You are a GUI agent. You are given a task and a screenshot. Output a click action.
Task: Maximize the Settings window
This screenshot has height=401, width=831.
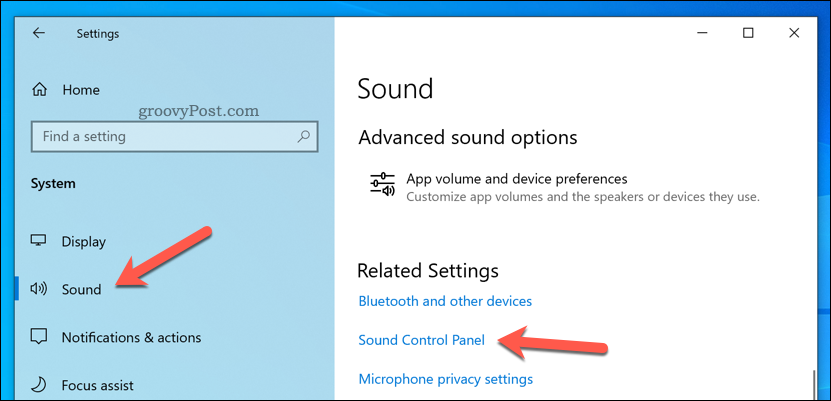pyautogui.click(x=748, y=33)
